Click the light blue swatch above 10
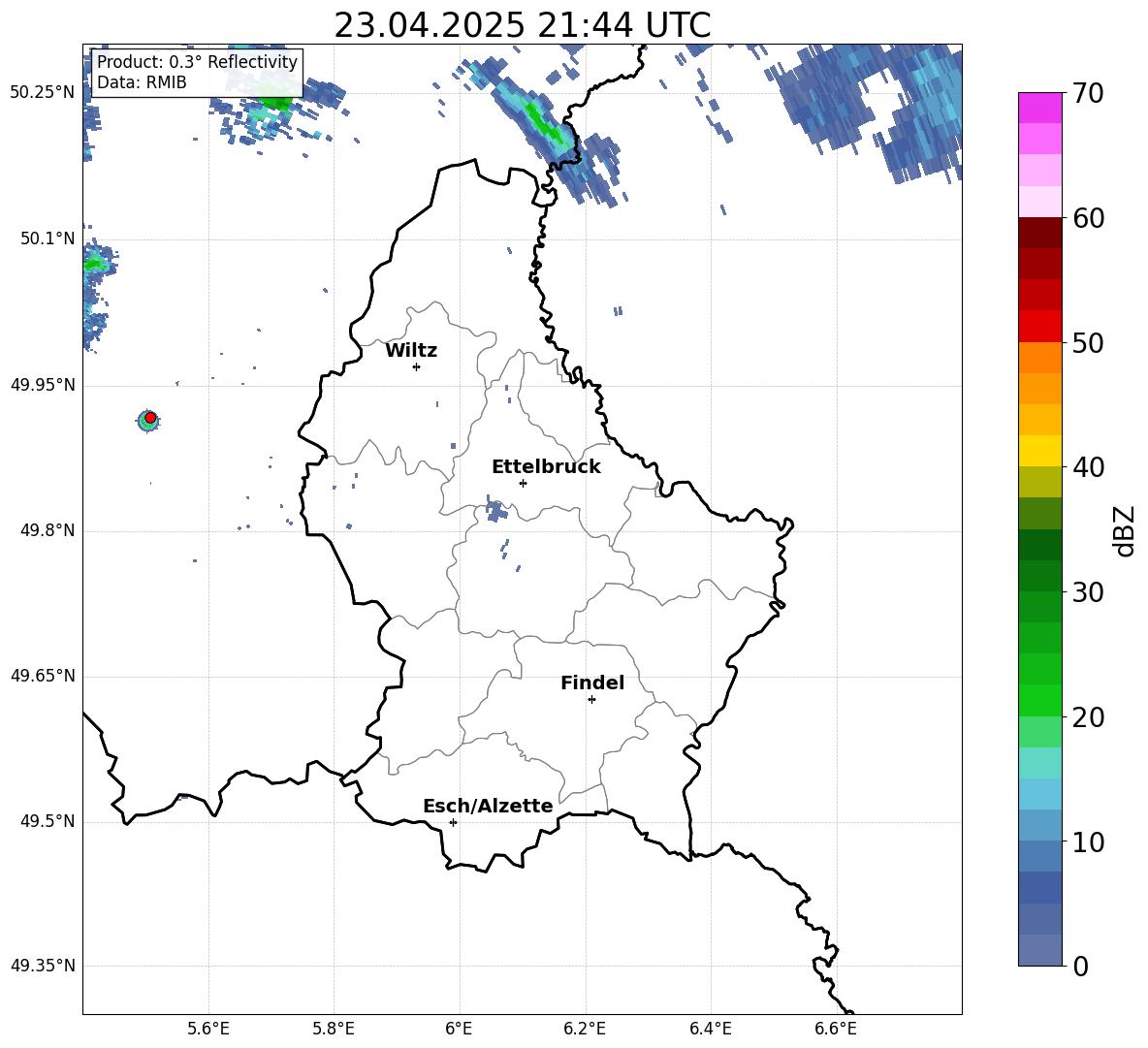Image resolution: width=1148 pixels, height=1048 pixels. (x=1039, y=825)
